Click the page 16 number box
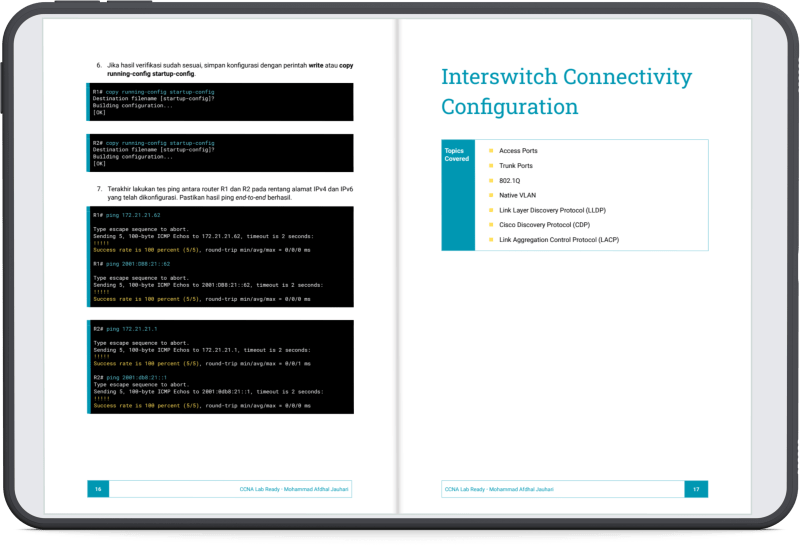The image size is (800, 546). [x=98, y=489]
